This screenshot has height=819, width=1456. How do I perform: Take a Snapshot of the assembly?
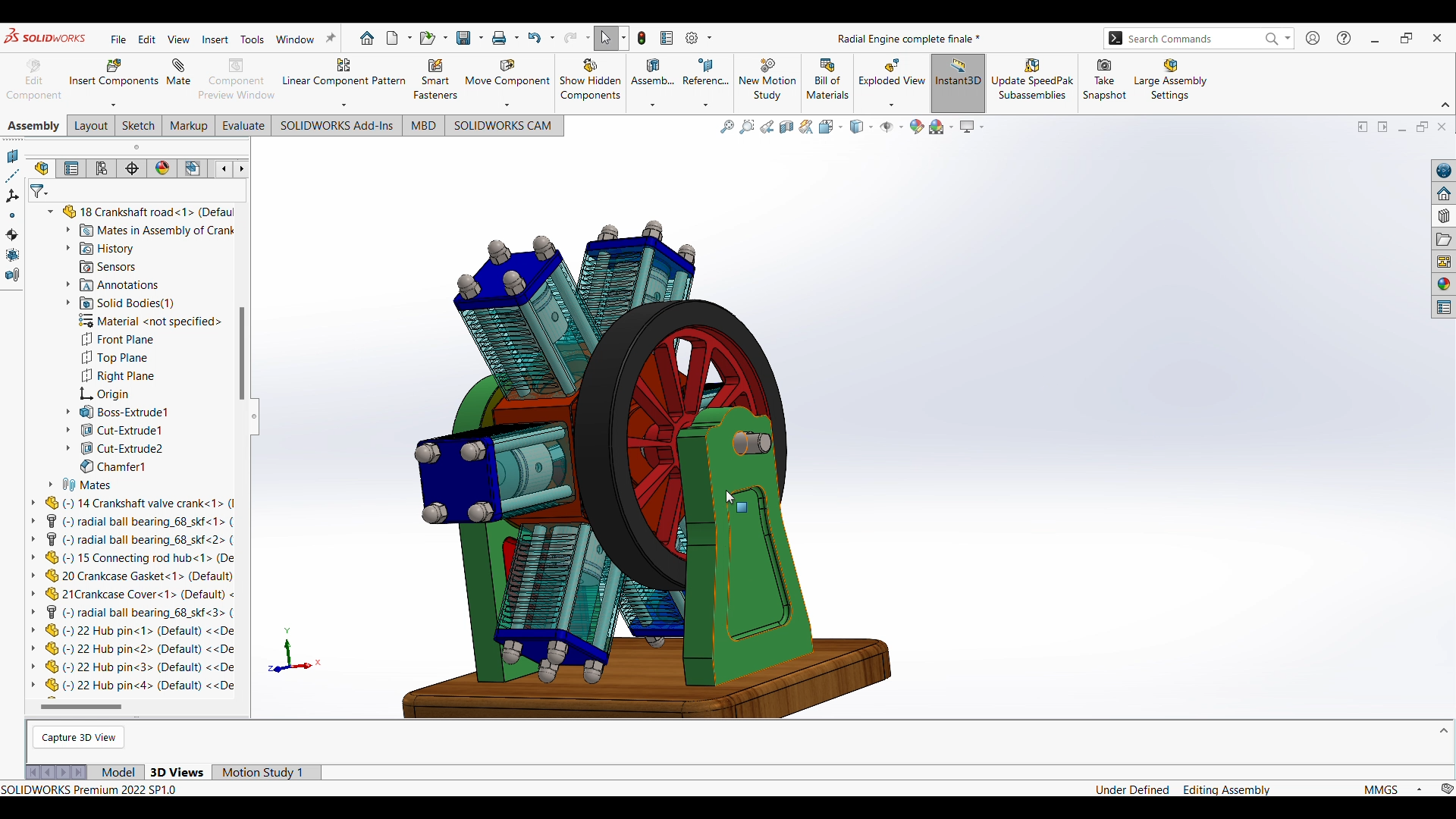[1105, 80]
